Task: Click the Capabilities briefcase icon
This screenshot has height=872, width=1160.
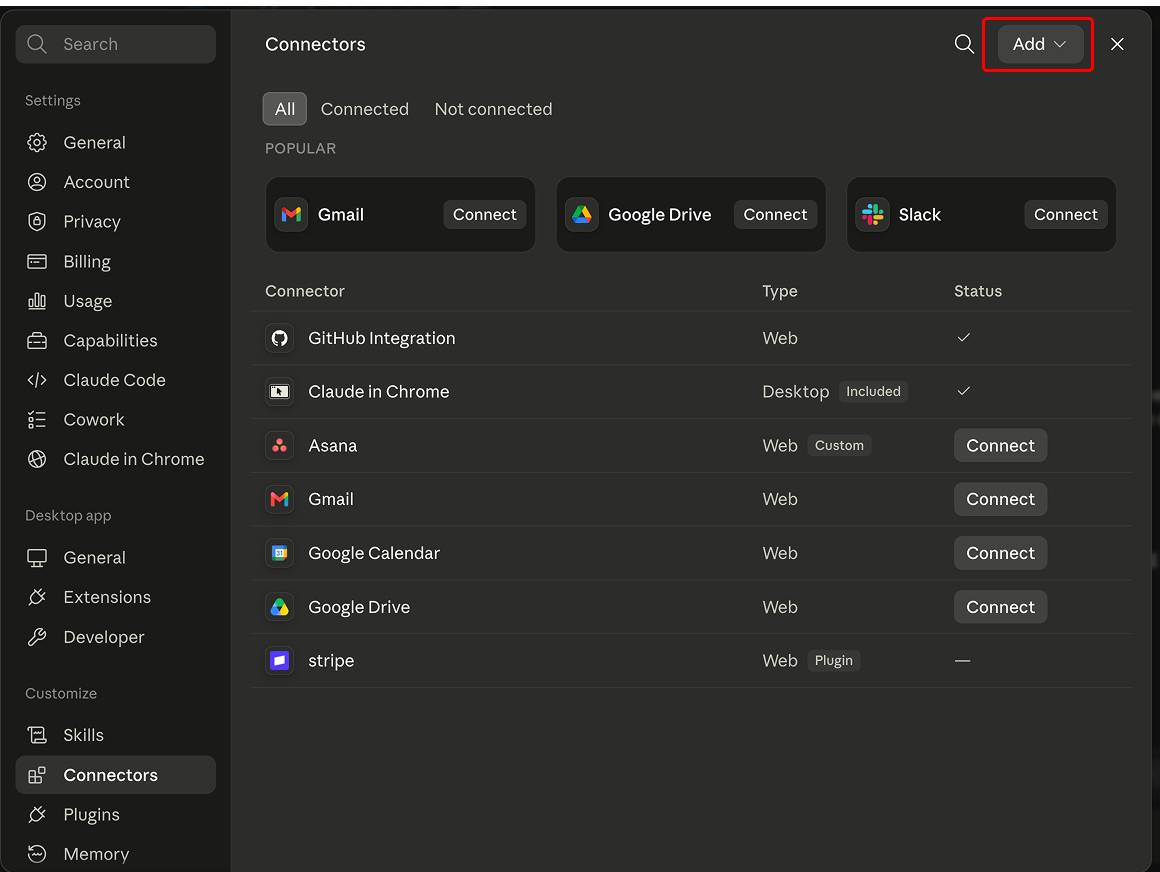Action: click(x=37, y=340)
